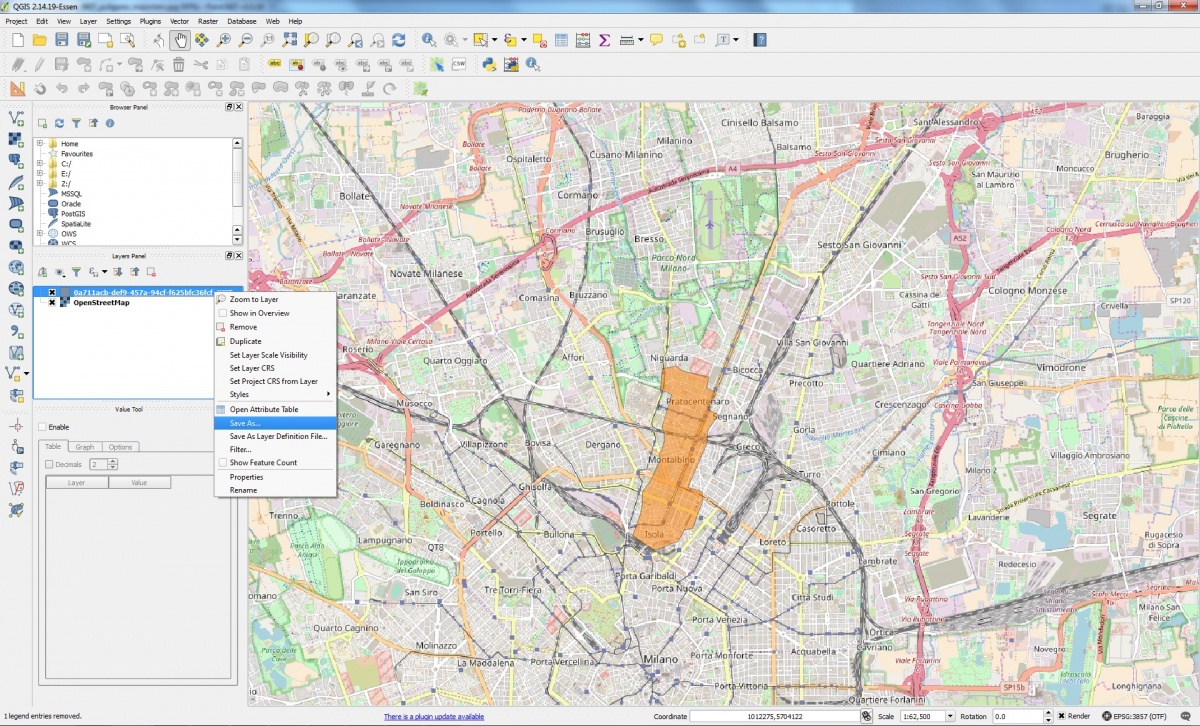Choose Duplicate in context menu
This screenshot has width=1200, height=726.
click(274, 341)
